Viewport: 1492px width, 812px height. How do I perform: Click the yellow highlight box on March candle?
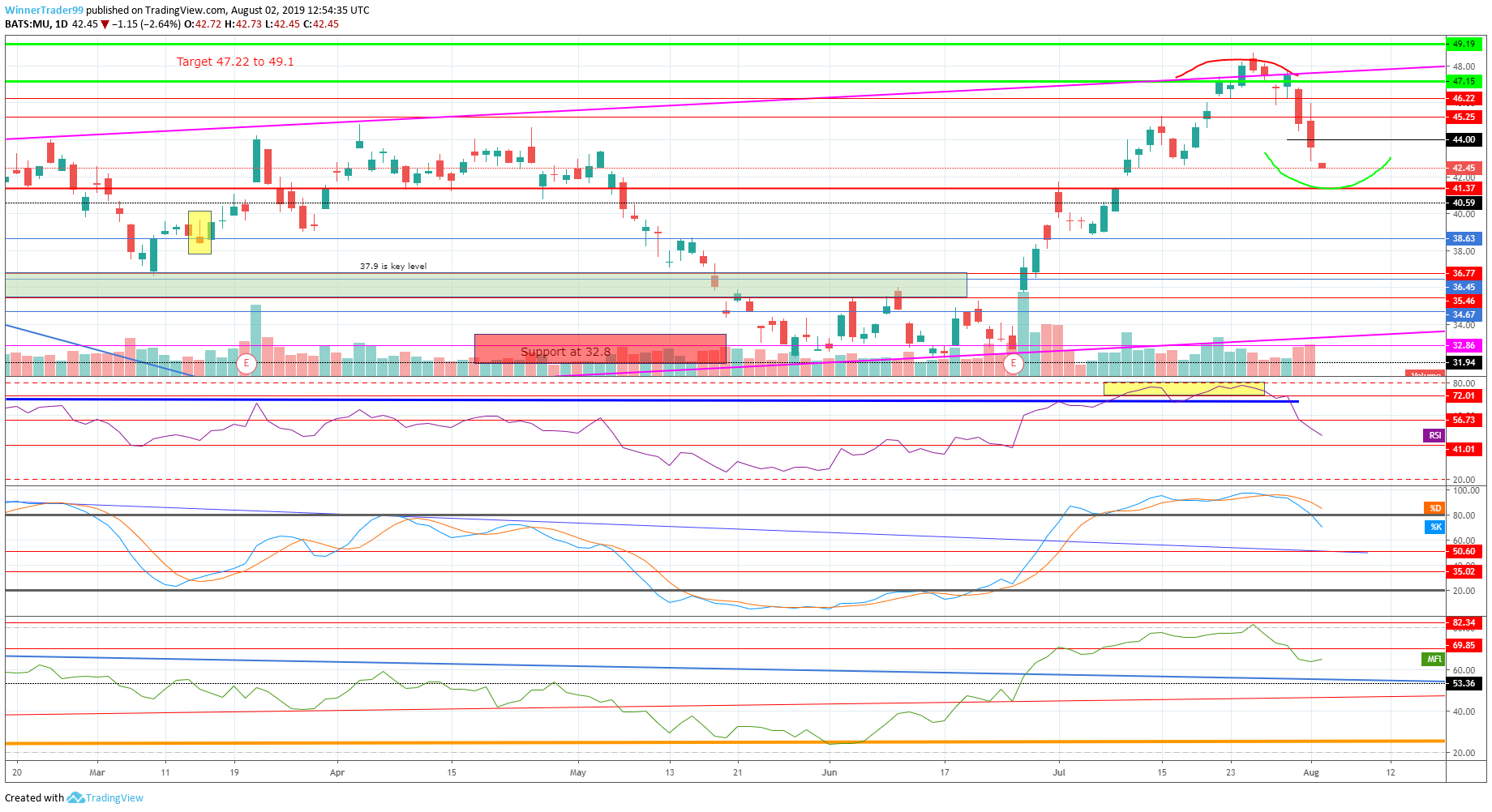tap(199, 233)
